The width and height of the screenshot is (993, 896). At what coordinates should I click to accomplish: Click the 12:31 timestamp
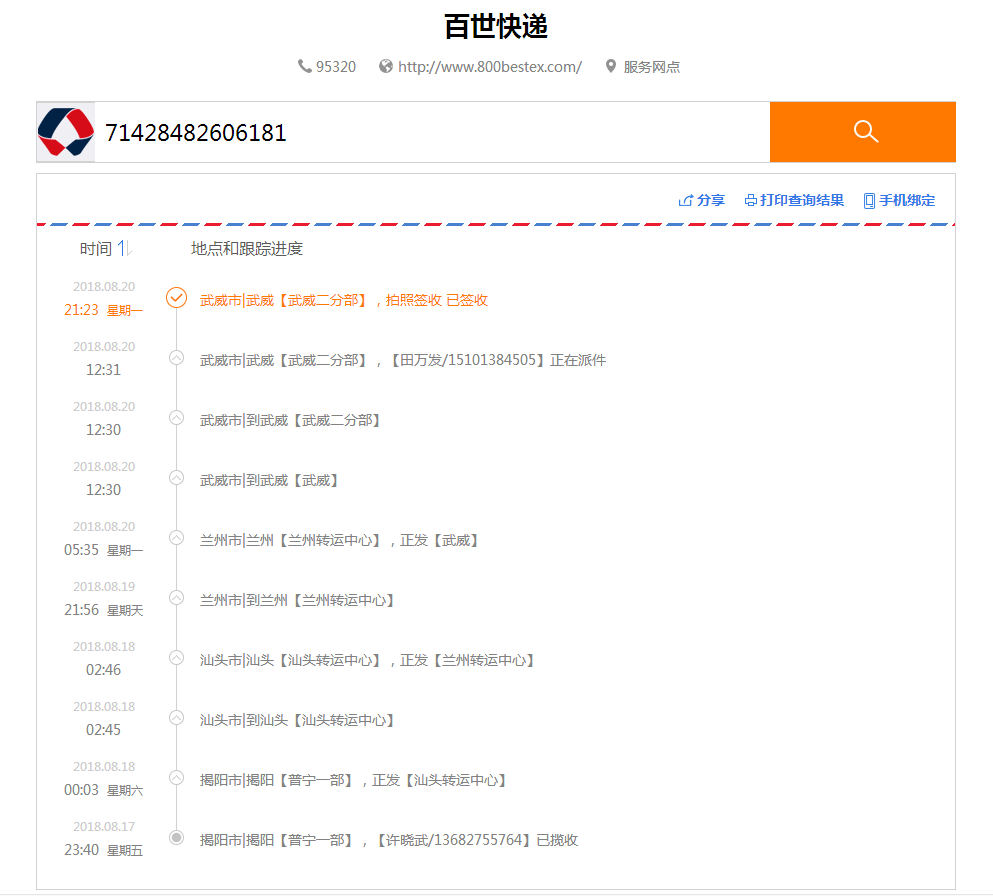tap(103, 370)
